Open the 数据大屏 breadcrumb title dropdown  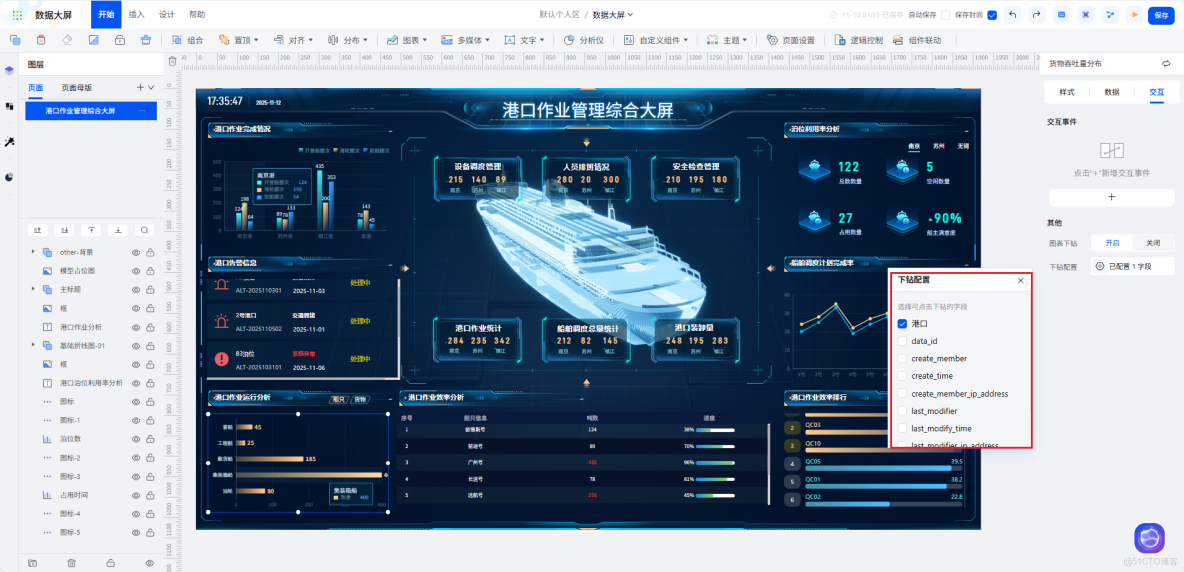[x=612, y=14]
